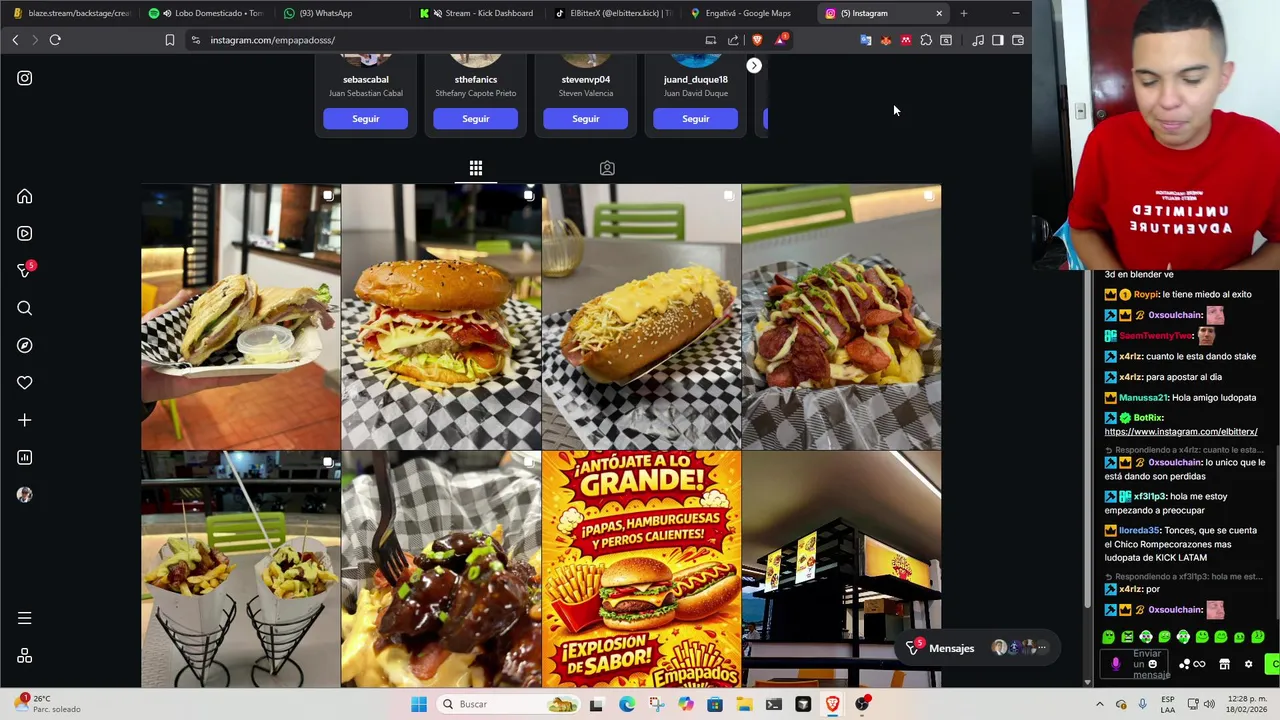Reload the page with the browser refresh icon
Screen dimensions: 1280x720
tap(55, 40)
